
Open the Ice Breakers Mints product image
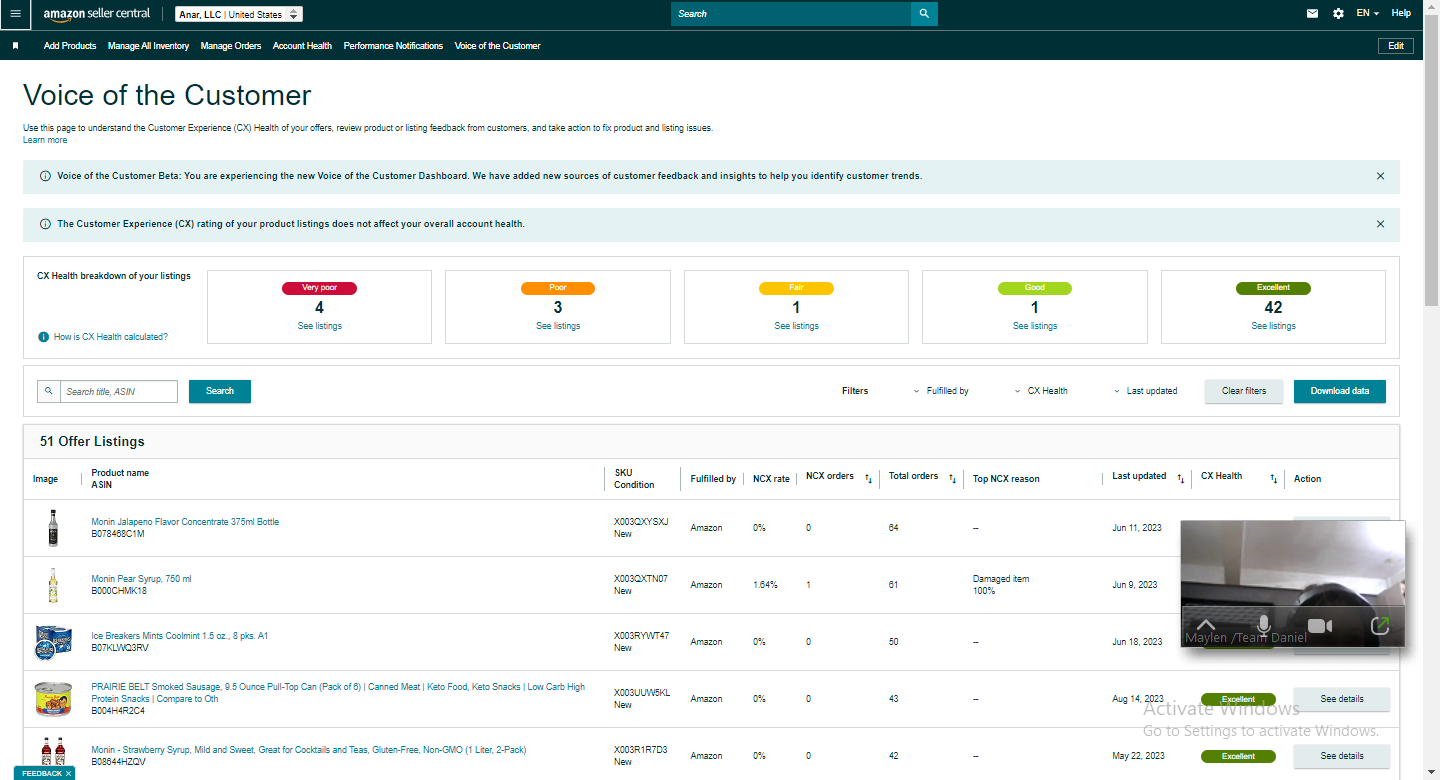coord(53,642)
